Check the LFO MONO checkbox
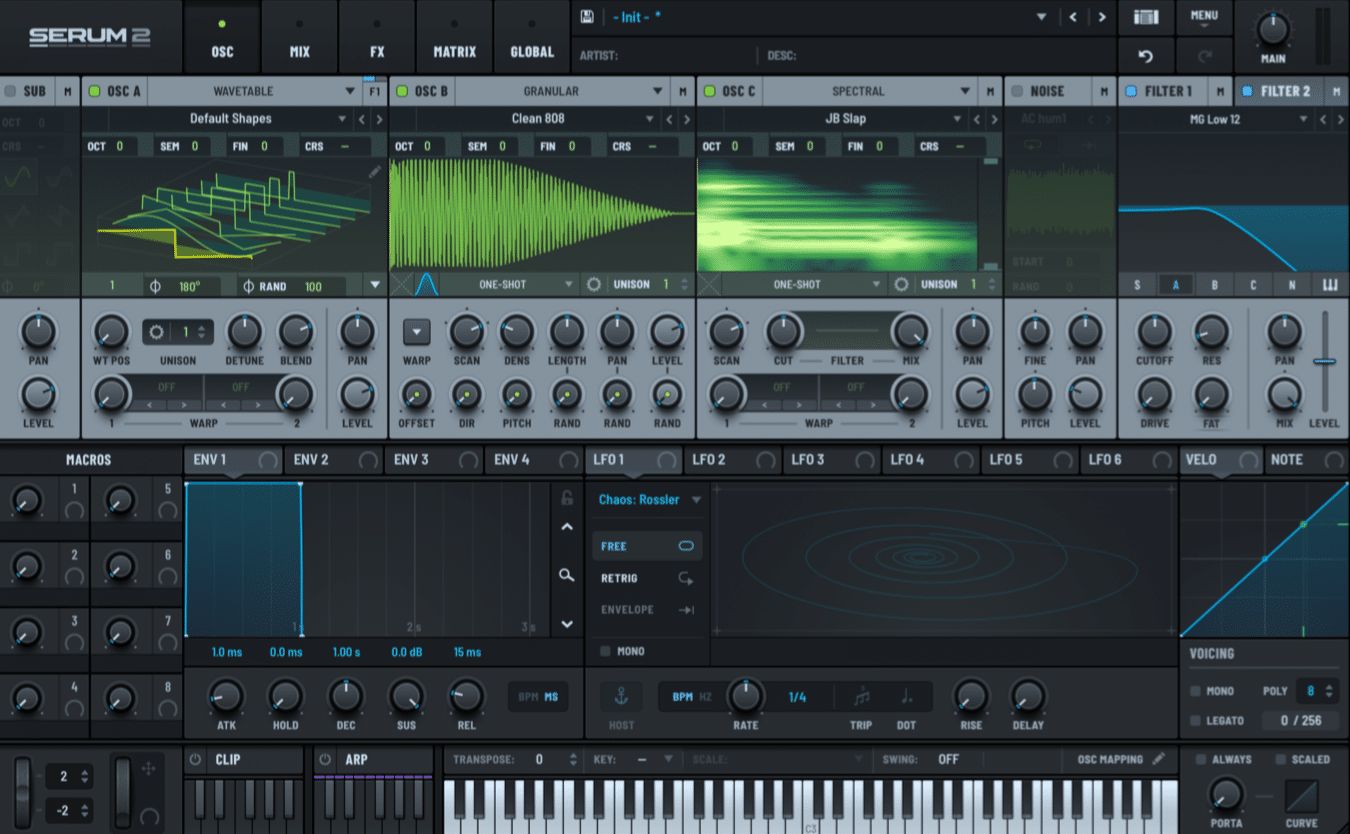The width and height of the screenshot is (1350, 834). click(605, 651)
